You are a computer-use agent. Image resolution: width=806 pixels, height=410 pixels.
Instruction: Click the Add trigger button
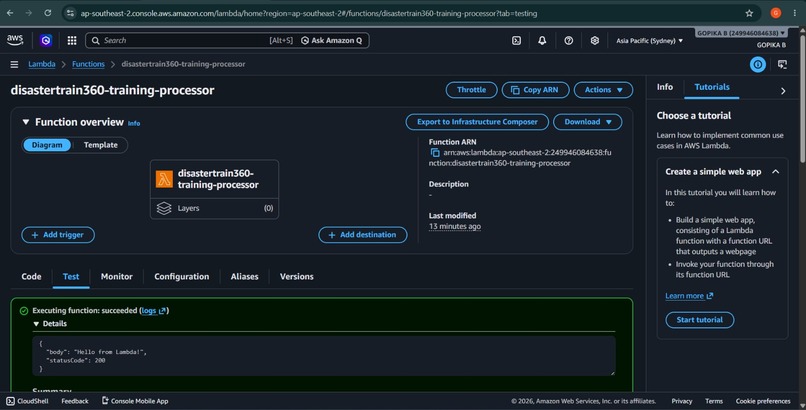tap(58, 235)
